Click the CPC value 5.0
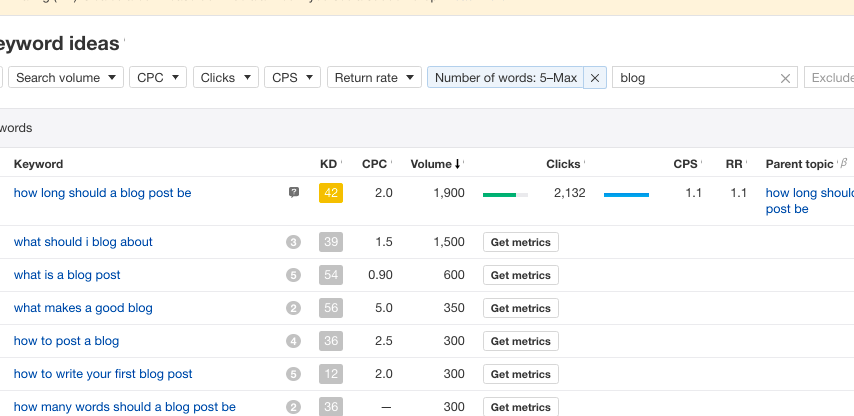The image size is (854, 416). click(384, 308)
